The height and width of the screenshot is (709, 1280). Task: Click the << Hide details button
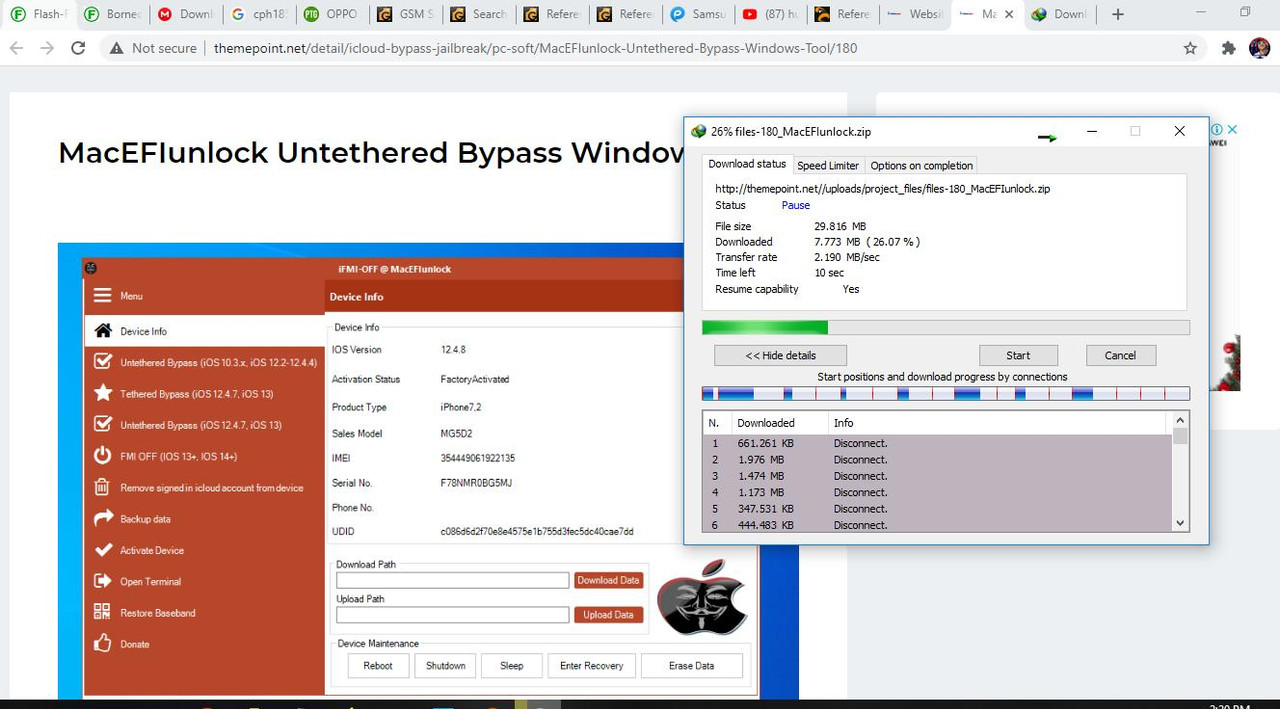[x=780, y=355]
